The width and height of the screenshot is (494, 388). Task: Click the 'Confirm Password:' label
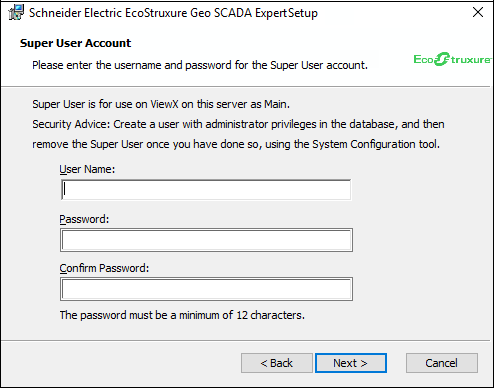tap(104, 268)
